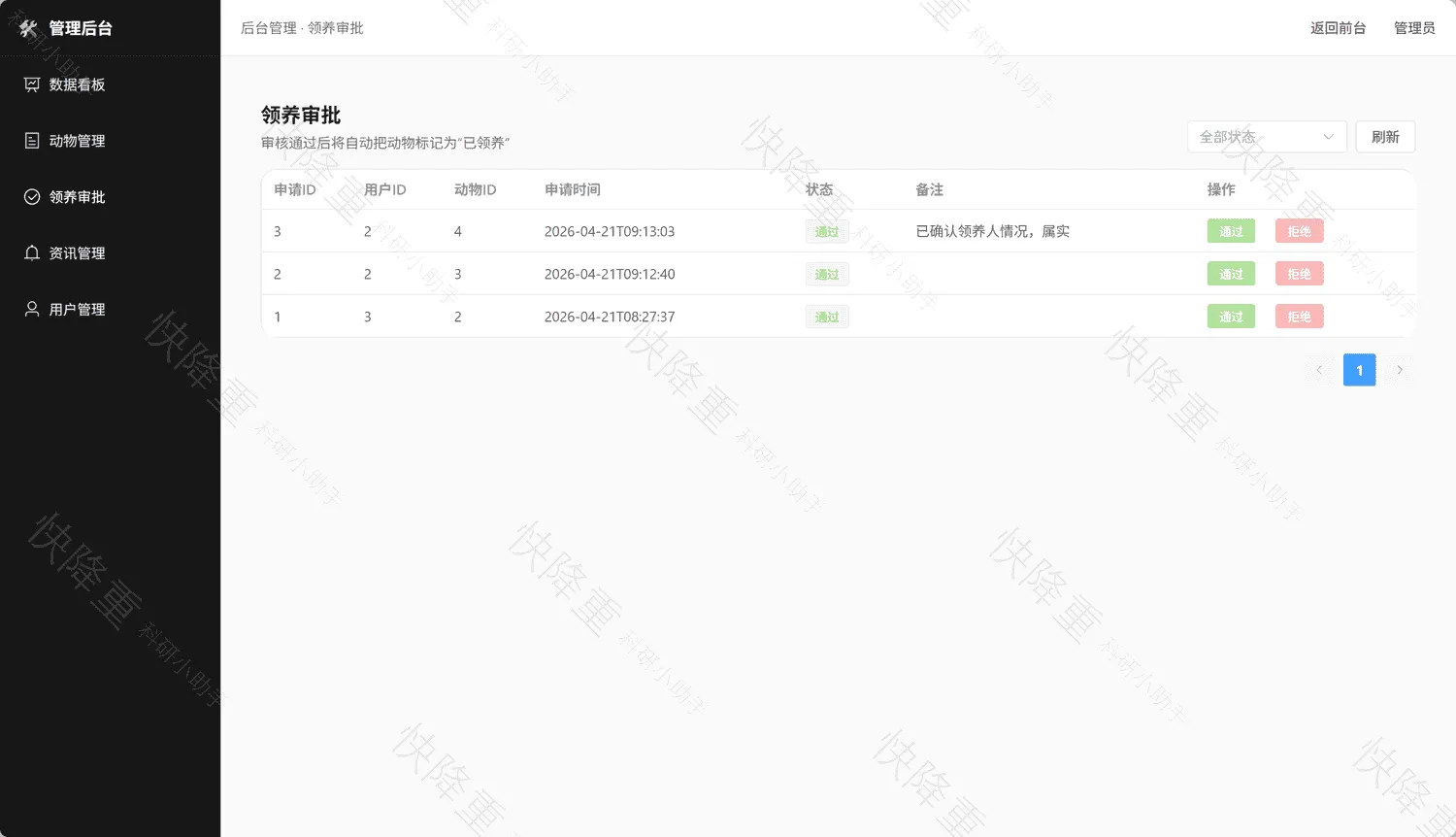The height and width of the screenshot is (837, 1456).
Task: Click 用户ID value 3 in last row
Action: click(x=368, y=317)
